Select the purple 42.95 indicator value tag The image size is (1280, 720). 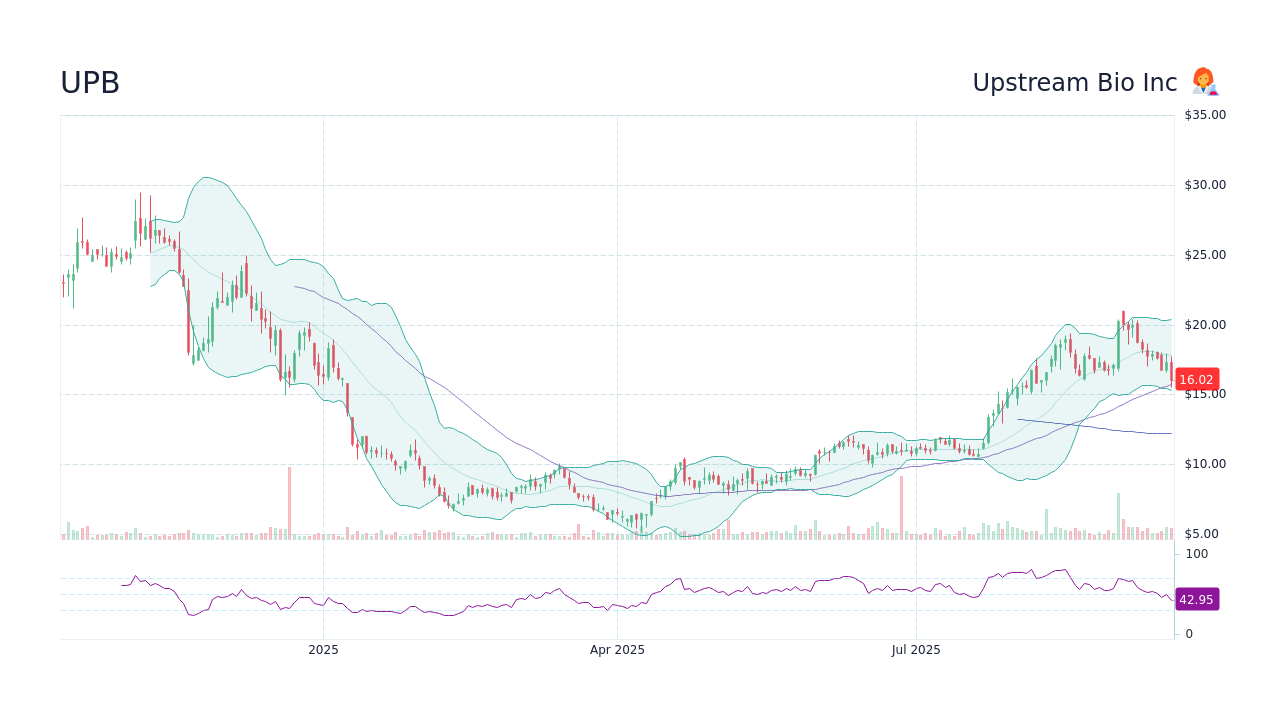[1195, 599]
